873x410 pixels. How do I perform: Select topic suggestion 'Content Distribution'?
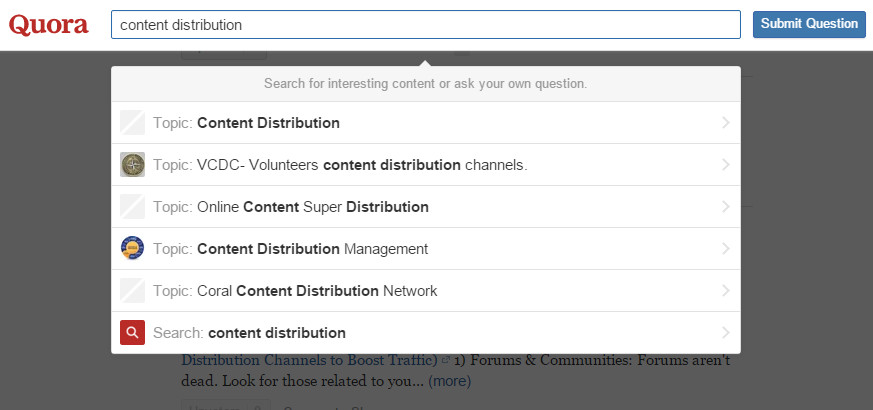pyautogui.click(x=426, y=123)
